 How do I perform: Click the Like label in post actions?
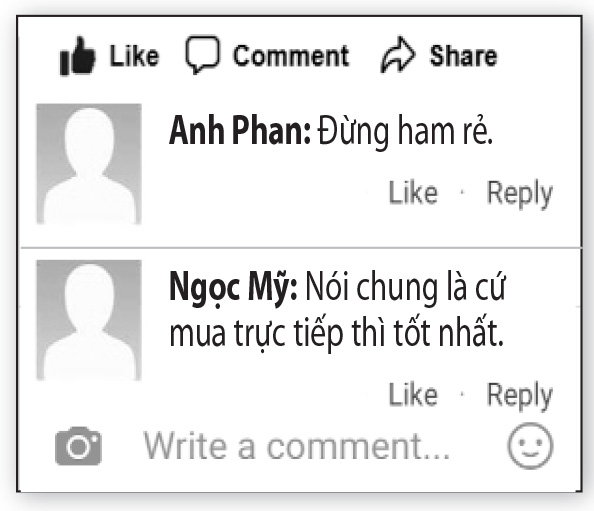(x=134, y=56)
